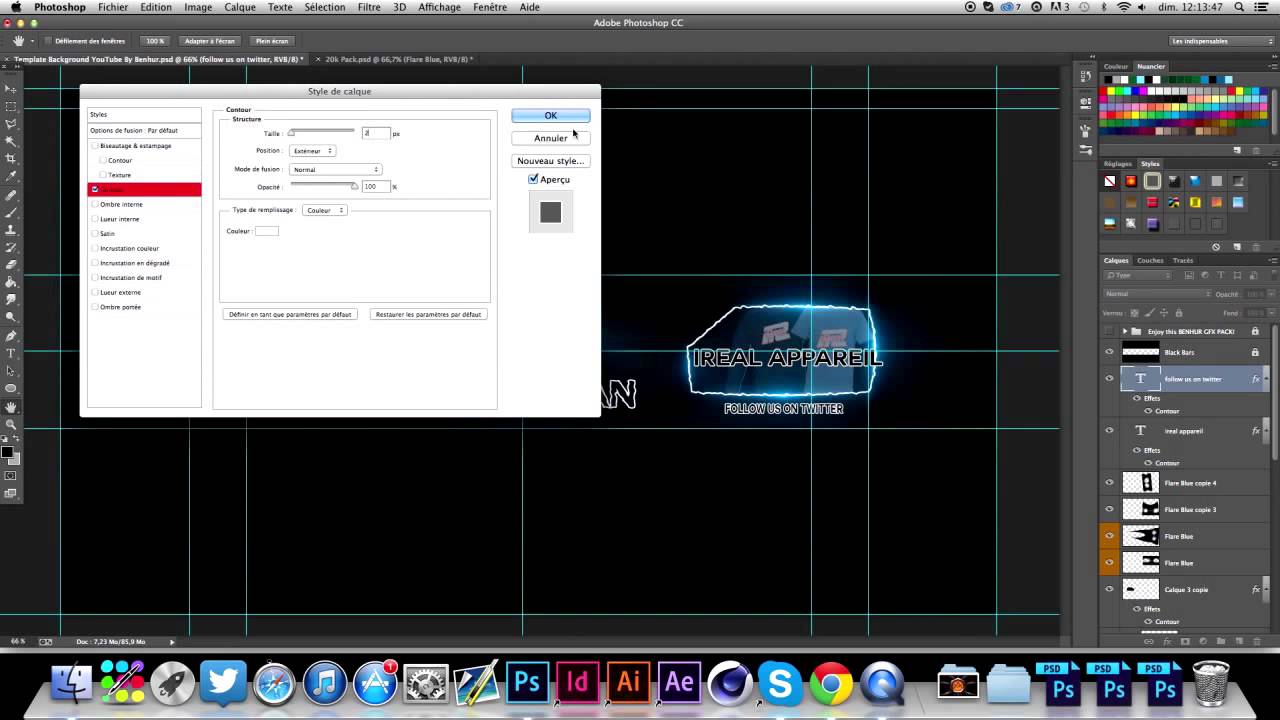
Task: Enable the Incrustation couleur checkbox
Action: coord(95,248)
